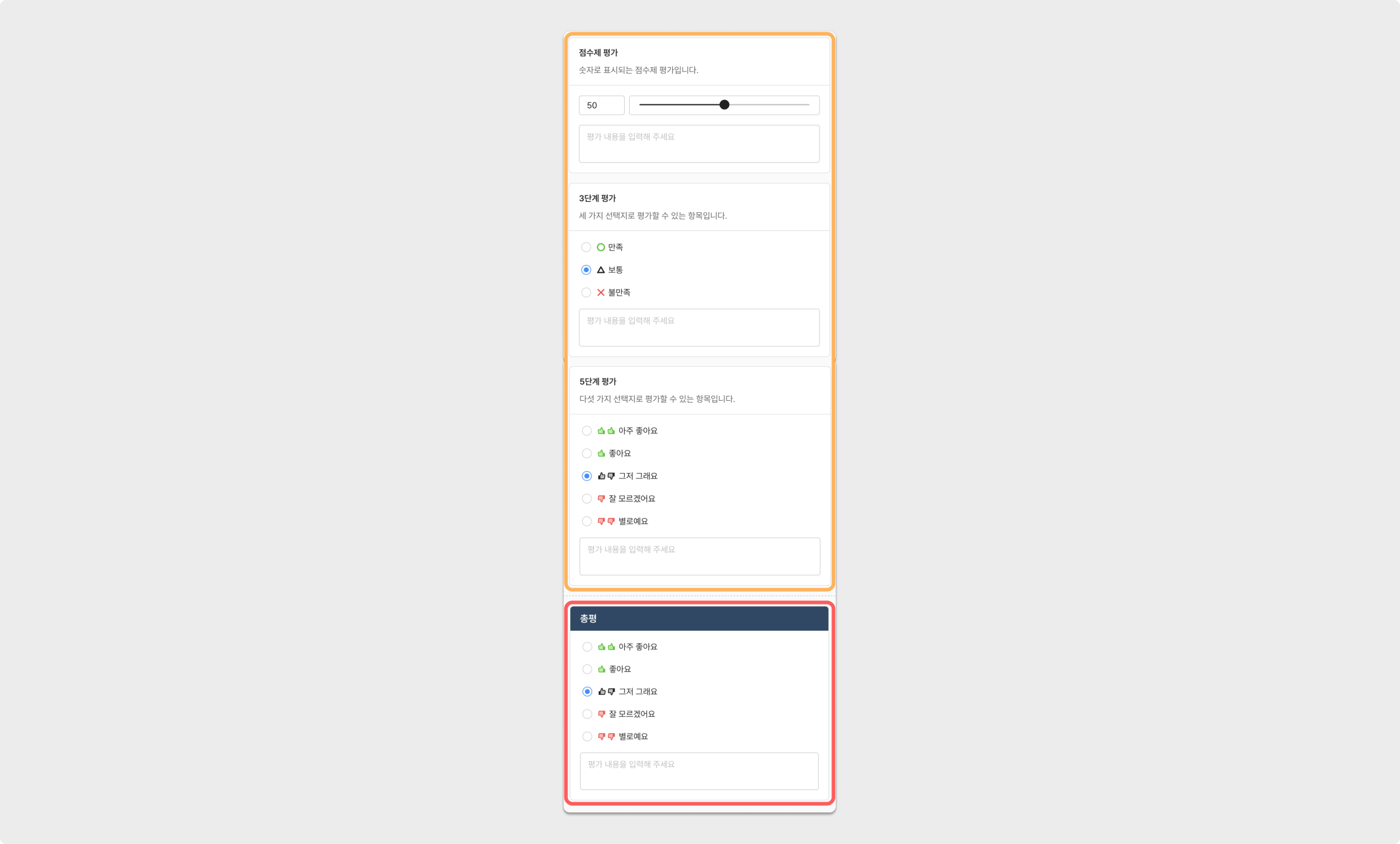Click green circle icon next to 만족
Viewport: 1400px width, 844px height.
click(601, 247)
